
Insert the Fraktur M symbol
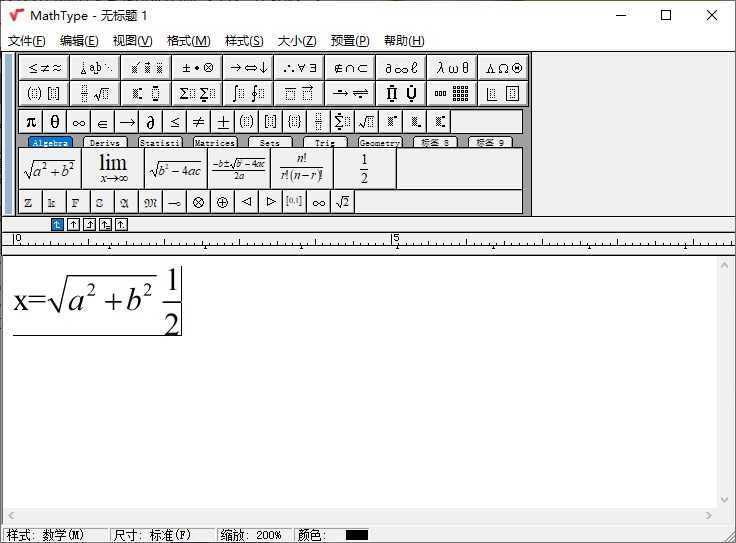151,202
